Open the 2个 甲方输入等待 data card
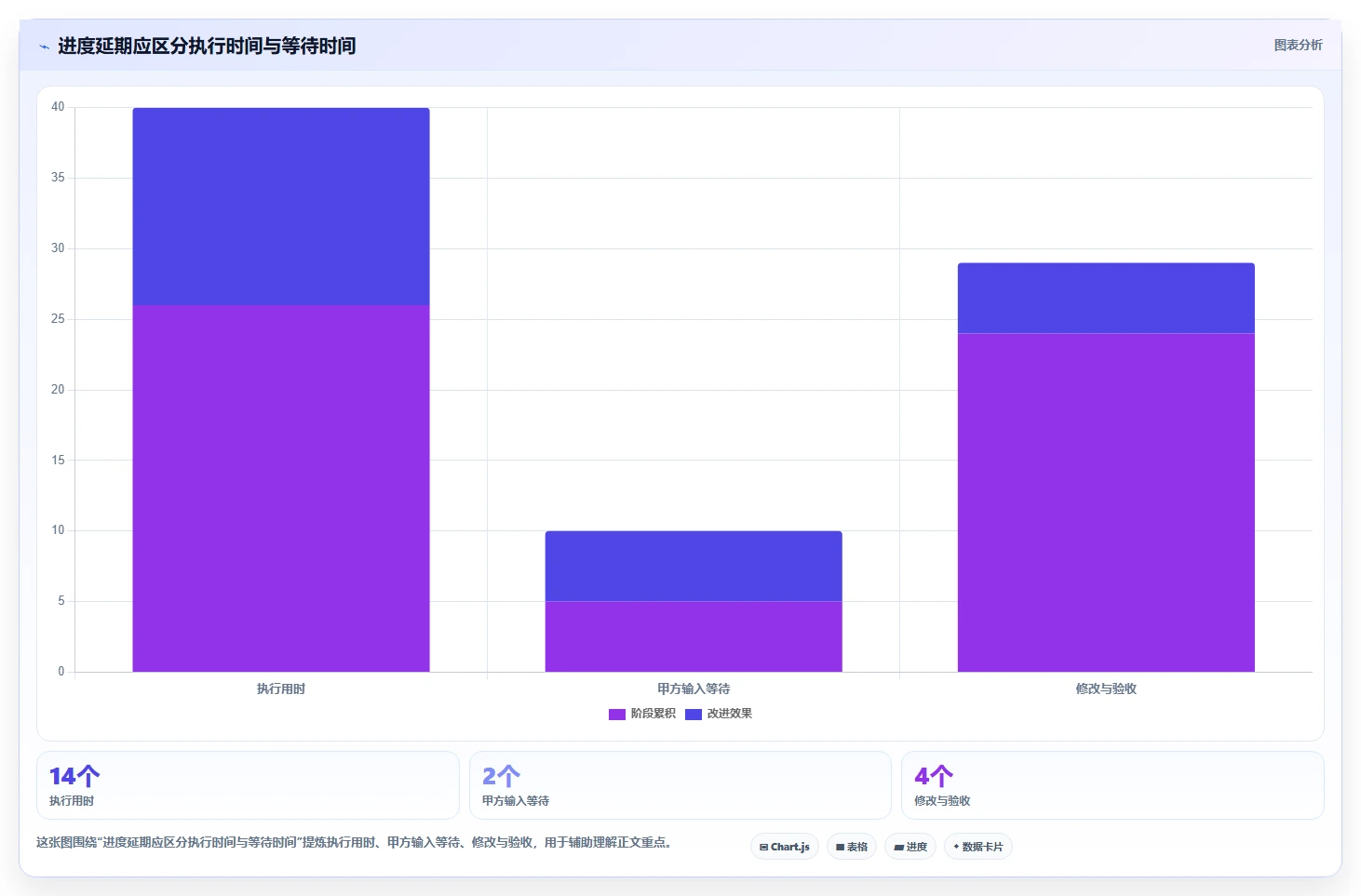The image size is (1361, 896). coord(680,785)
